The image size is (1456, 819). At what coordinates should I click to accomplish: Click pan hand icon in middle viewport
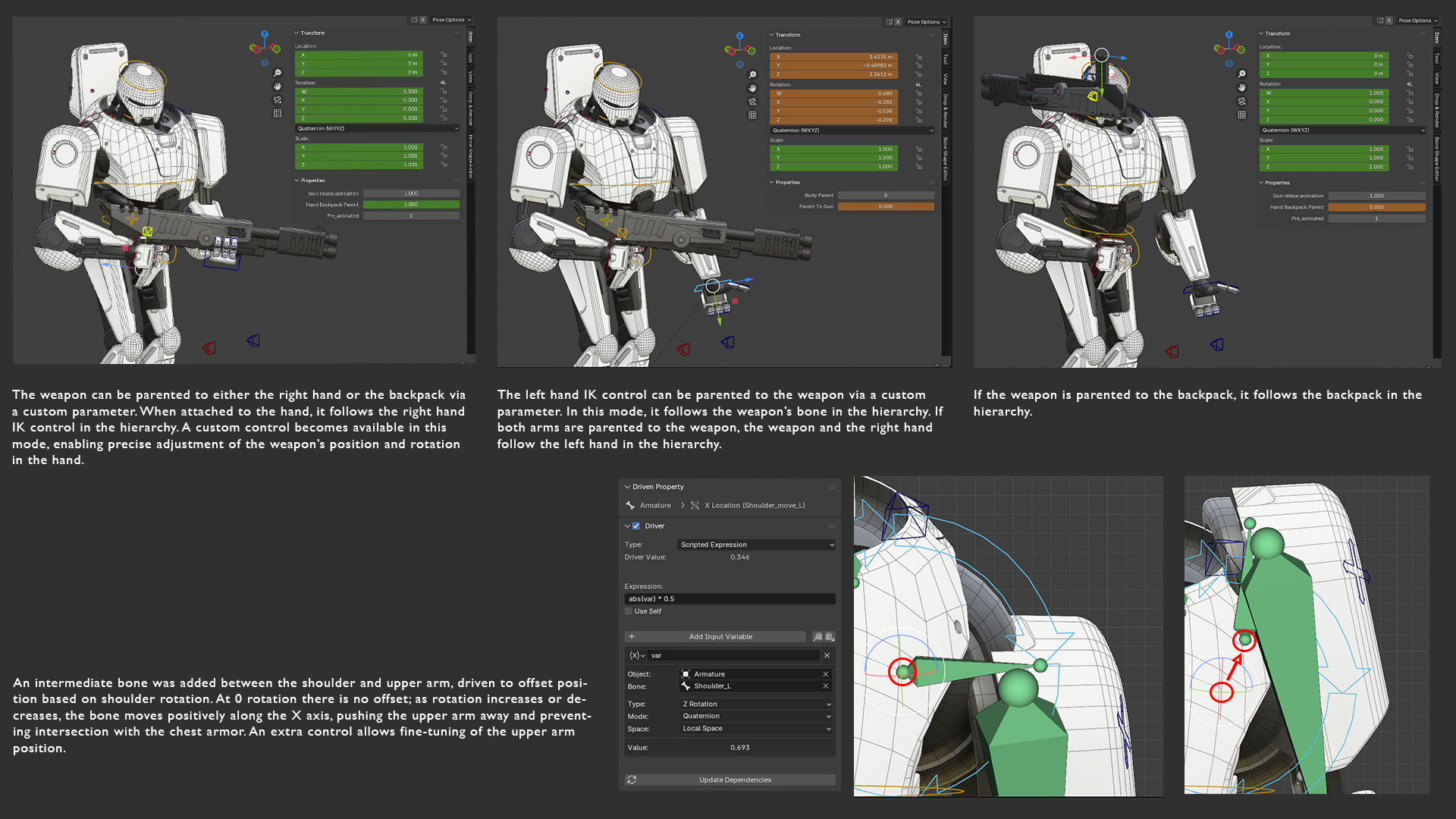752,88
